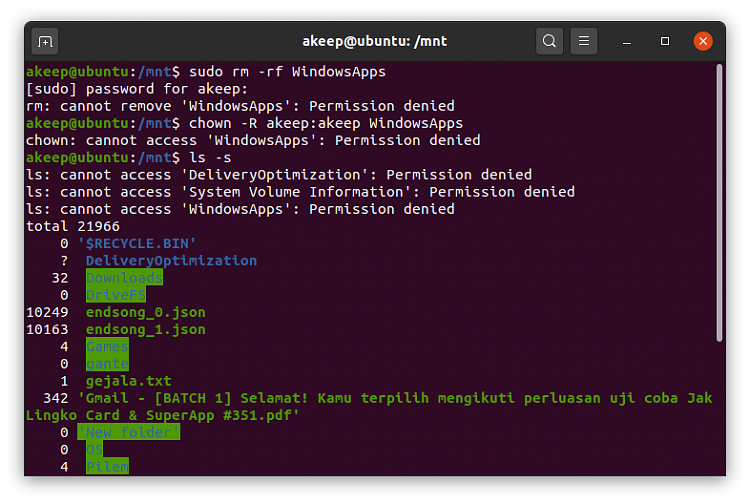Click the 'rm: cannot remove' error line

tap(240, 106)
